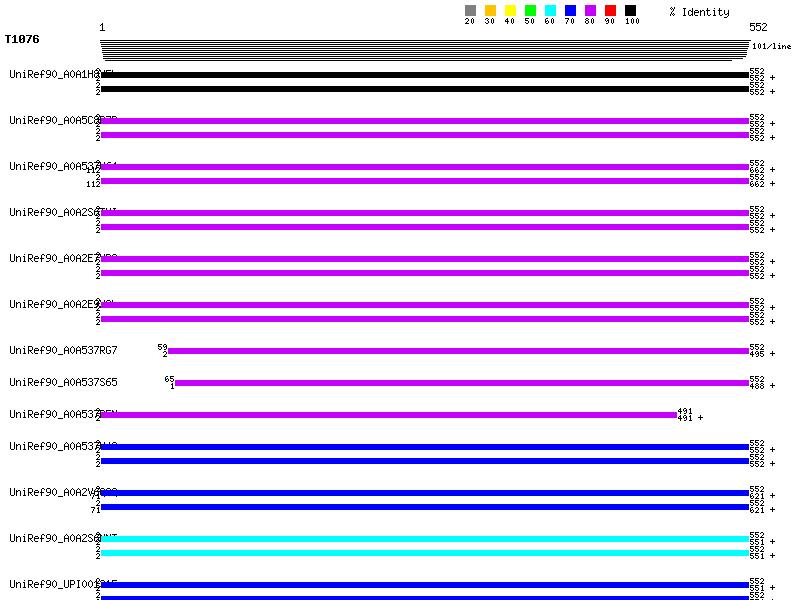The image size is (800, 600).
Task: Click the T1076 query label
Action: [22, 40]
